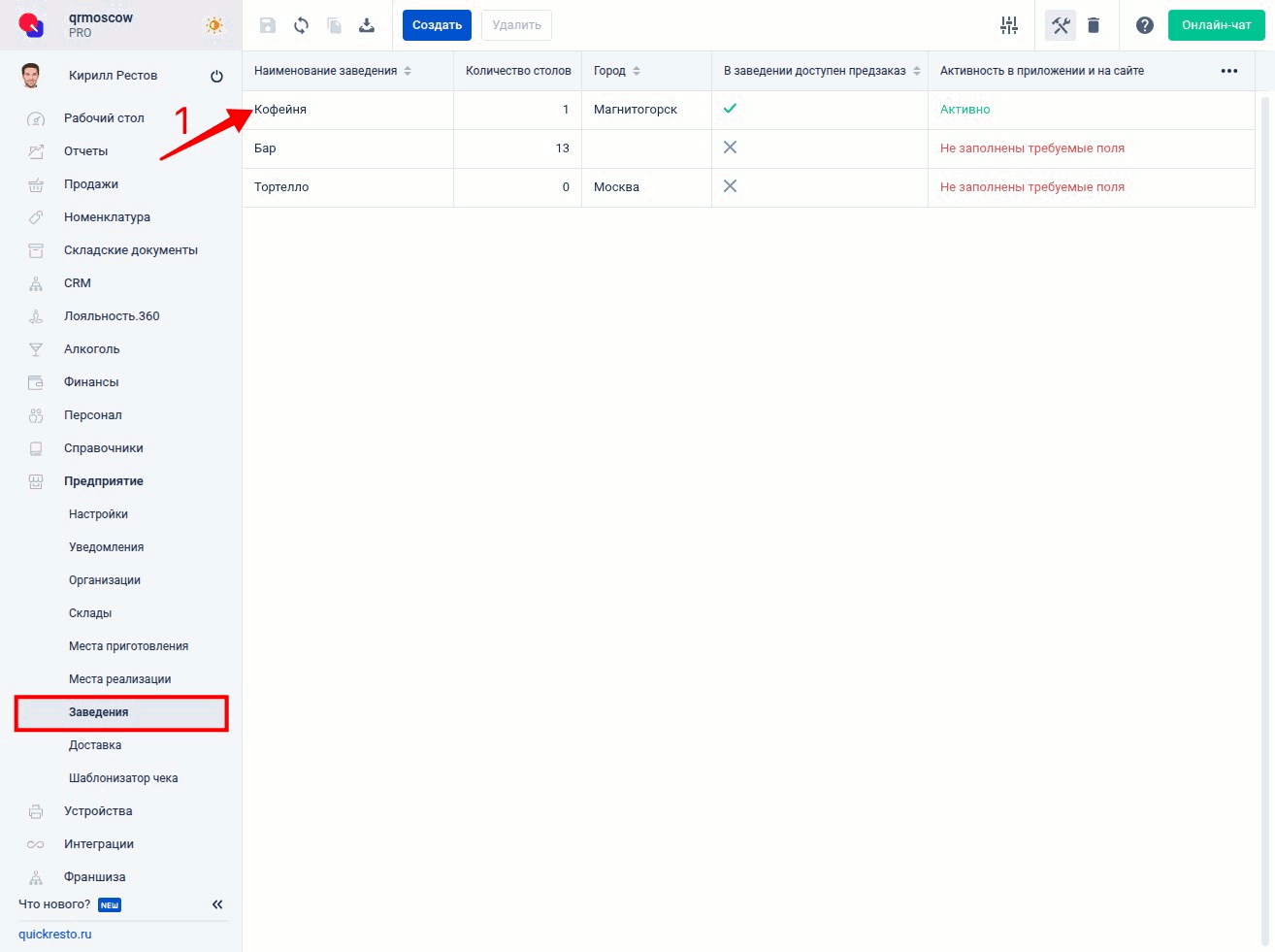Open the help question mark icon
The width and height of the screenshot is (1275, 952).
(x=1145, y=25)
